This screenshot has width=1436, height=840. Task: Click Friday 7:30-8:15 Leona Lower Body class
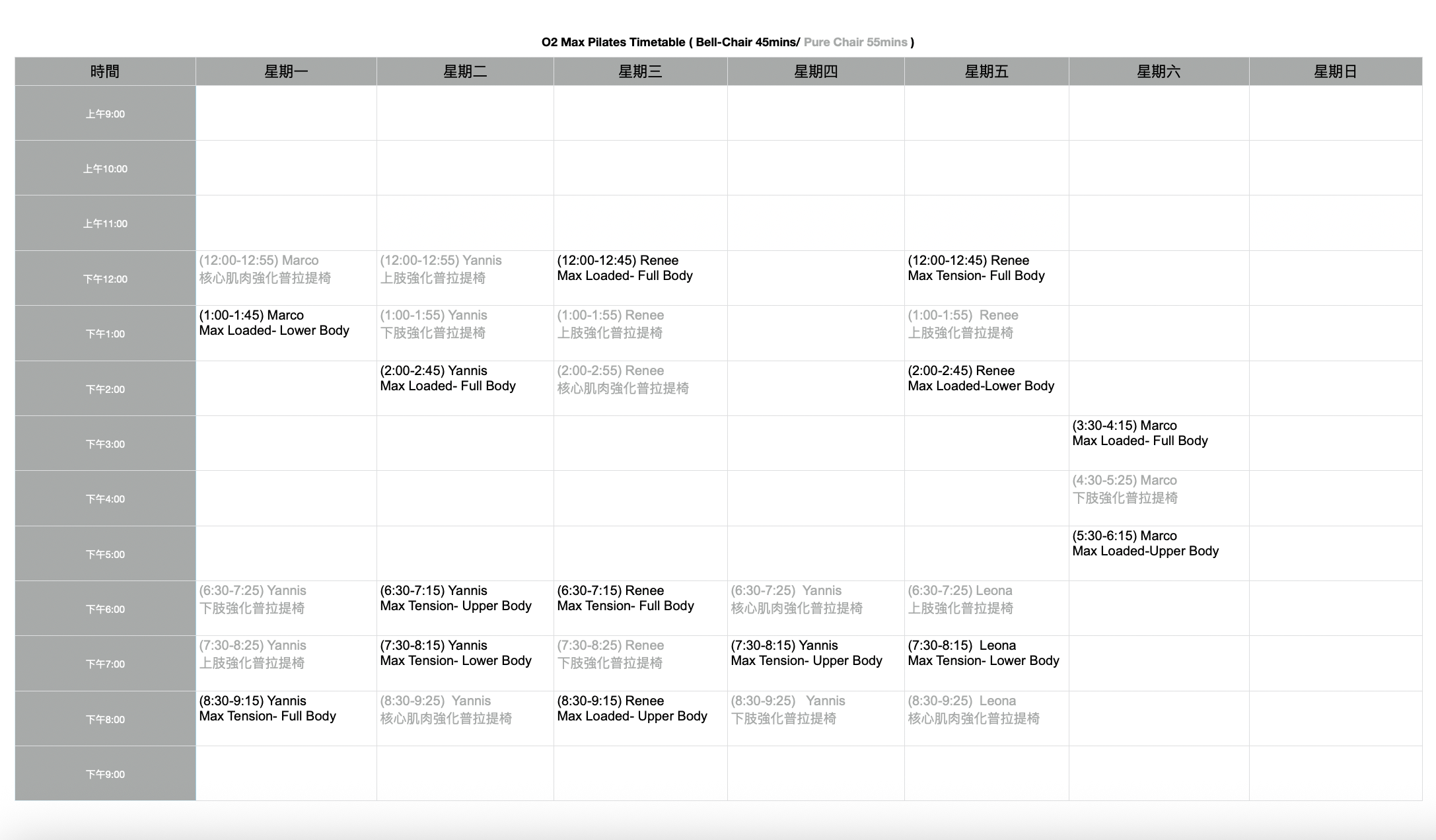(x=986, y=663)
